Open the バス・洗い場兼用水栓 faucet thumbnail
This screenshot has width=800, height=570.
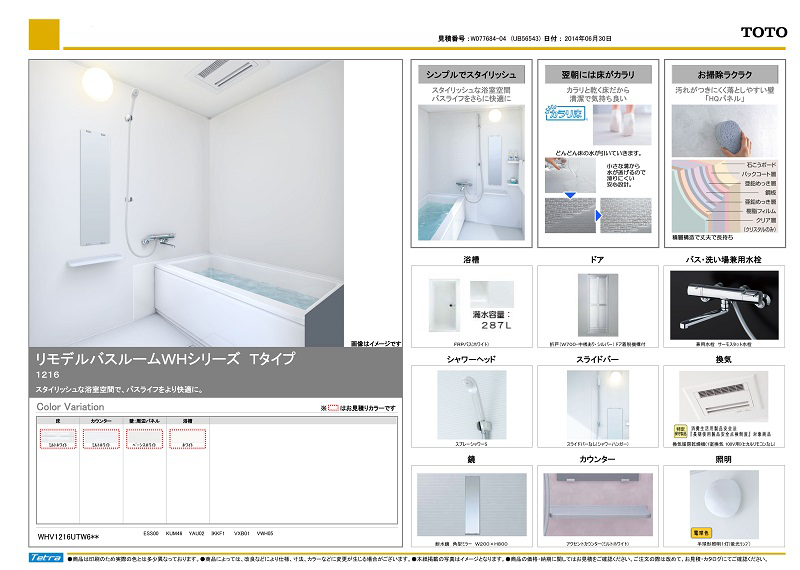point(724,305)
